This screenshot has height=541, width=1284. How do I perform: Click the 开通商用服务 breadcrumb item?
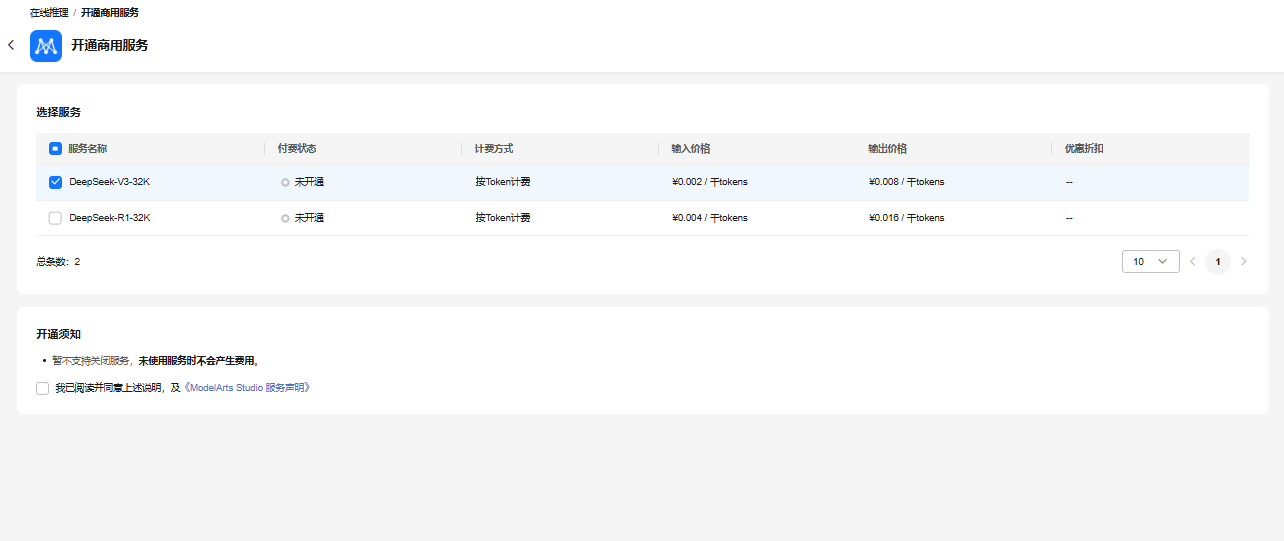coord(110,13)
